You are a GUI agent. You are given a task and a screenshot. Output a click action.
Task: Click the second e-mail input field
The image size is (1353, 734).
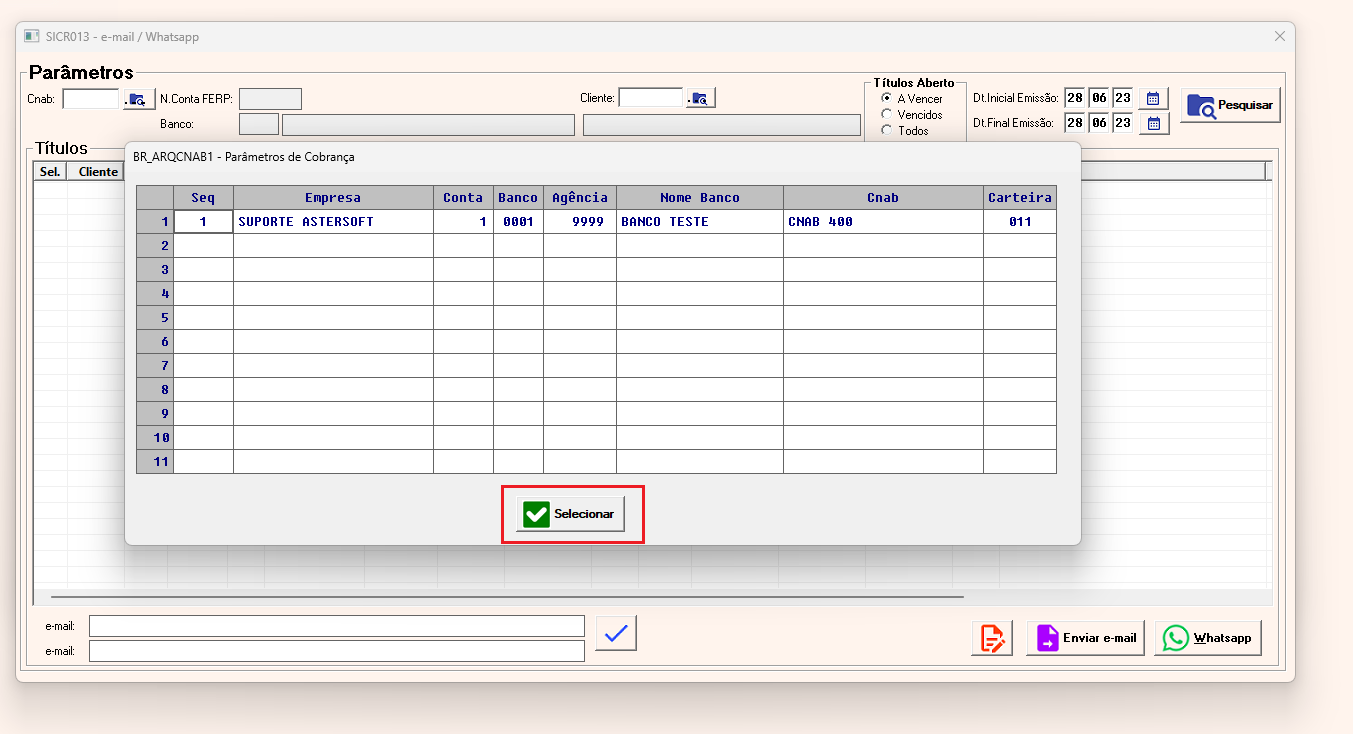[337, 651]
